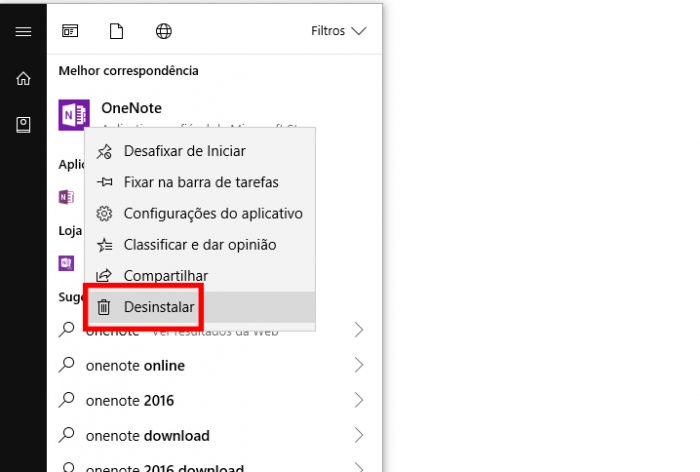Image resolution: width=700 pixels, height=472 pixels.
Task: Click the gear icon for Configurações
Action: coord(104,213)
